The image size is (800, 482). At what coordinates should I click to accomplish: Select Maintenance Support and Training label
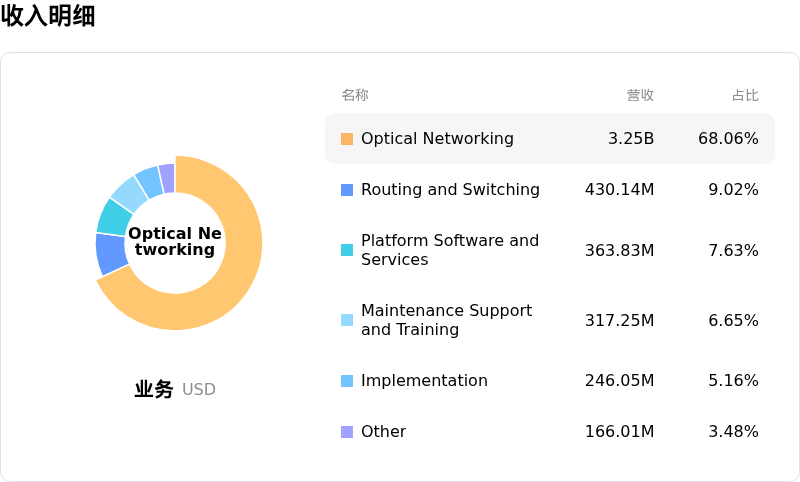coord(446,320)
